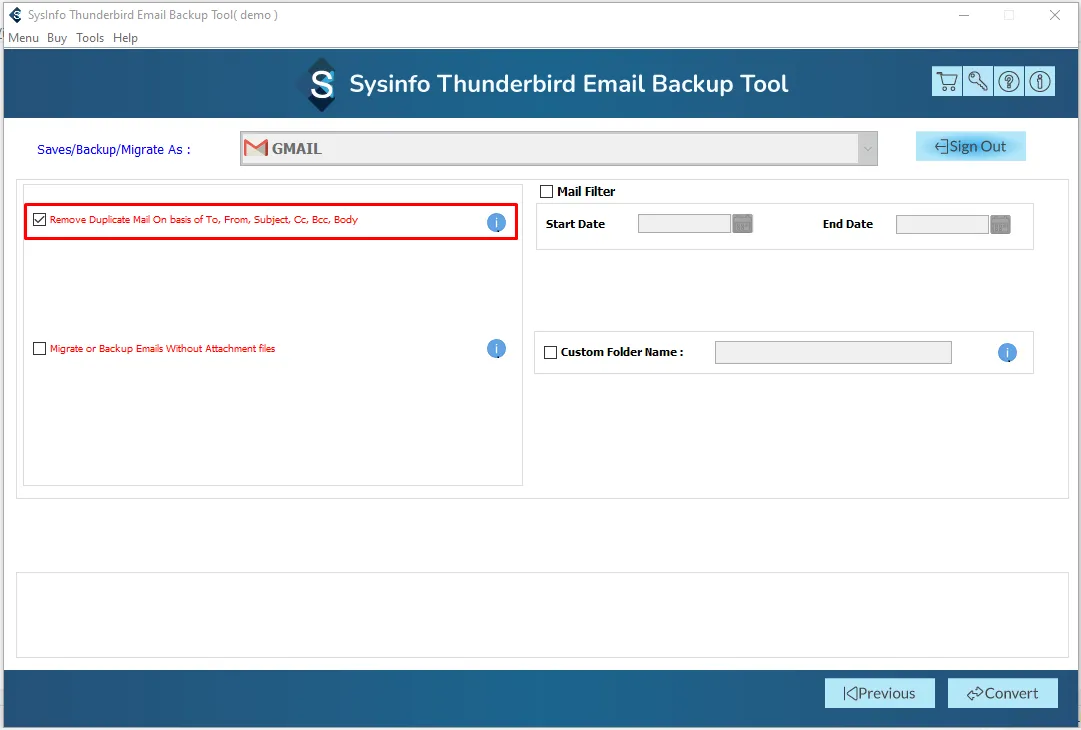Enable the Mail Filter checkbox
1081x730 pixels.
547,192
